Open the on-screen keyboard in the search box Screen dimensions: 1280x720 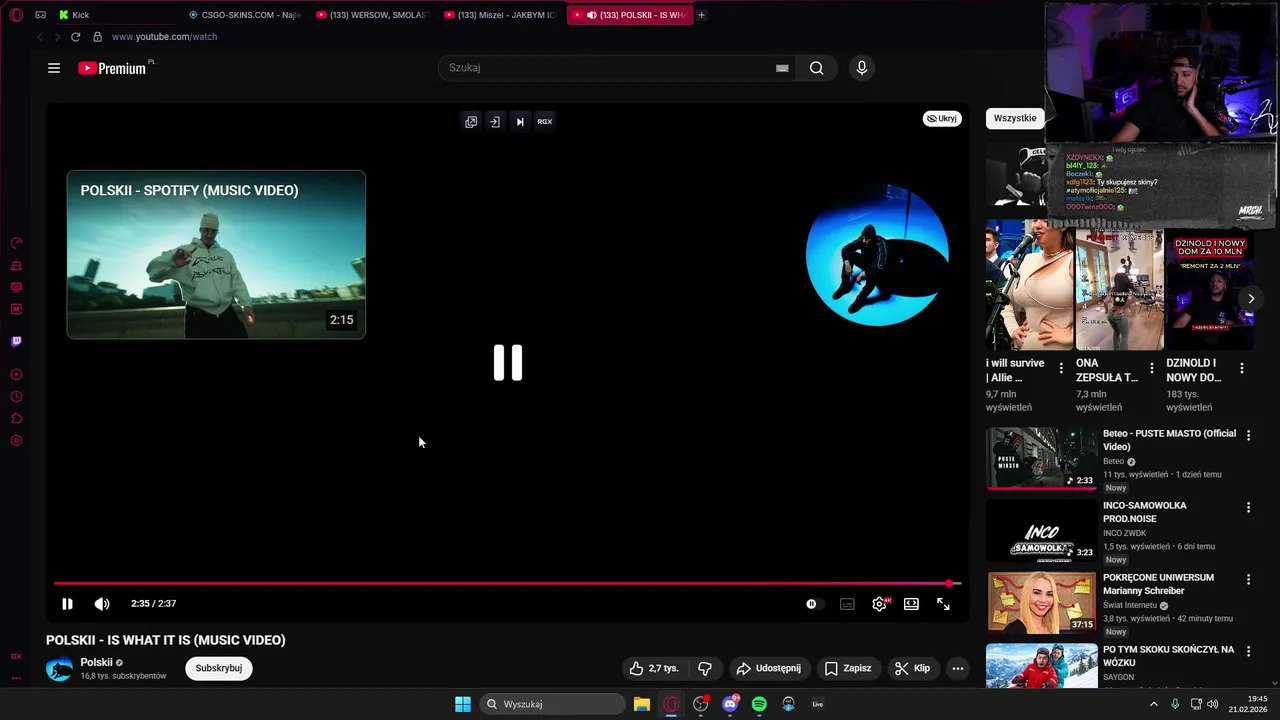(782, 68)
